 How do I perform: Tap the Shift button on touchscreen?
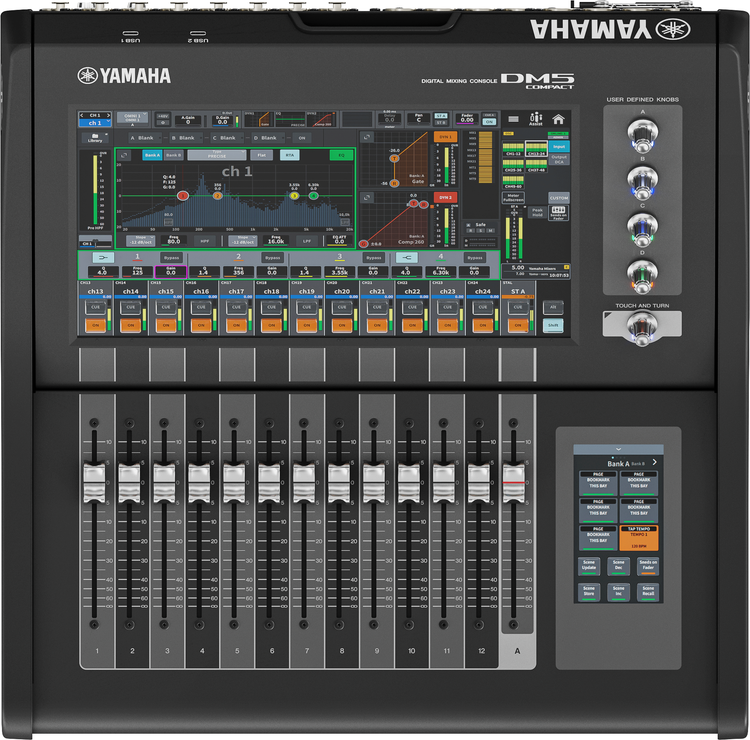click(x=553, y=325)
